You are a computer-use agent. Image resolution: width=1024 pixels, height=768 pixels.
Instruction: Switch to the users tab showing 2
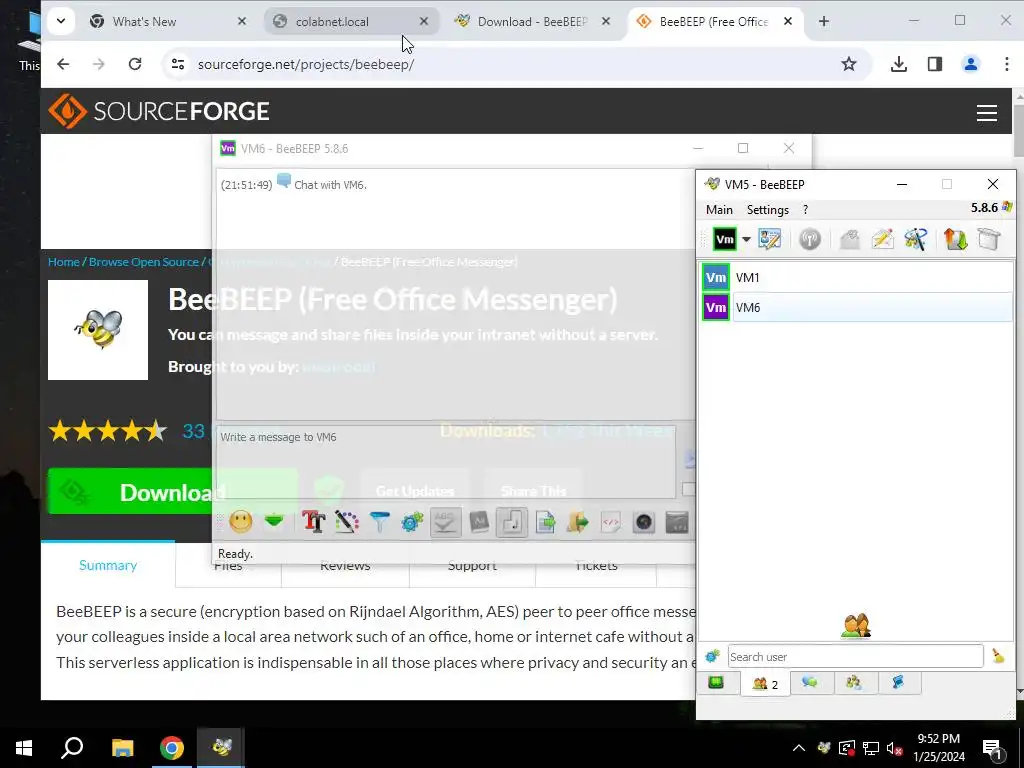[x=765, y=684]
